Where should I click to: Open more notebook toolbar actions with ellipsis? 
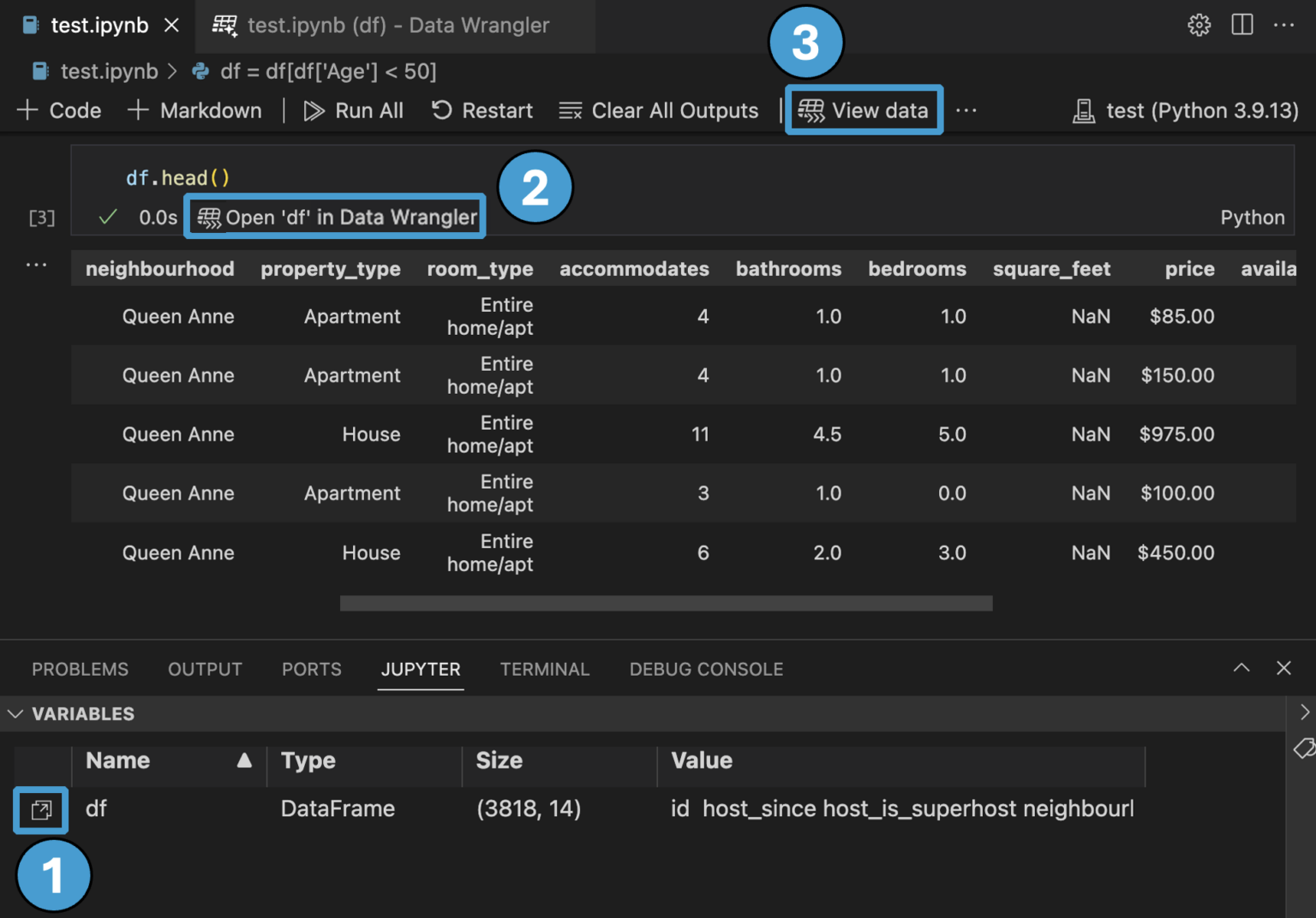click(x=966, y=110)
